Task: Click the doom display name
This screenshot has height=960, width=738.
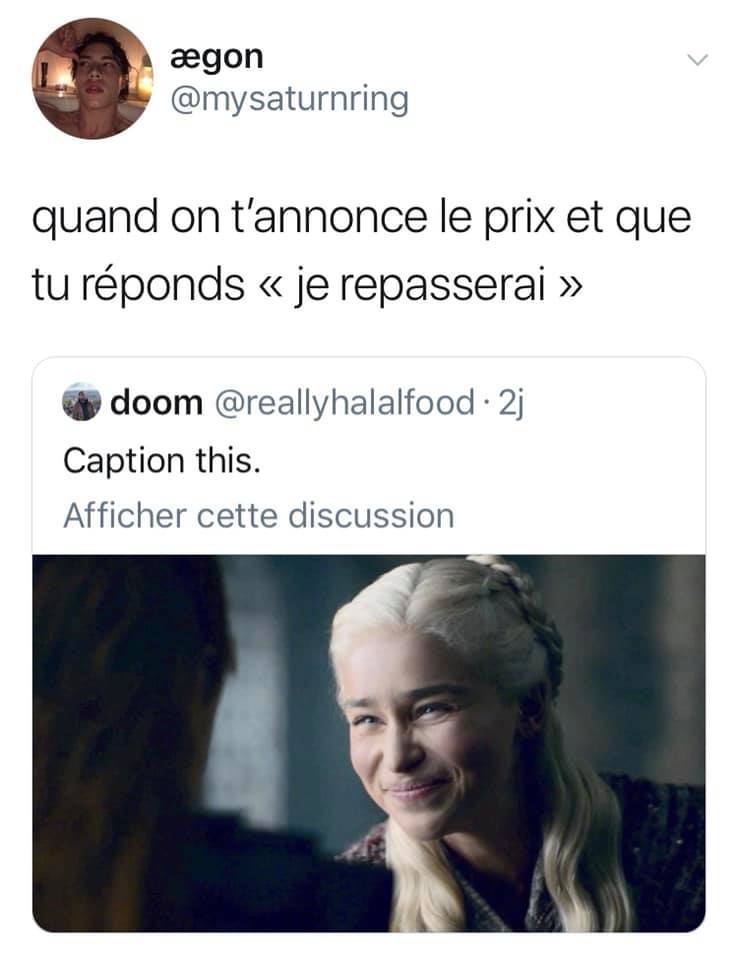Action: click(157, 402)
